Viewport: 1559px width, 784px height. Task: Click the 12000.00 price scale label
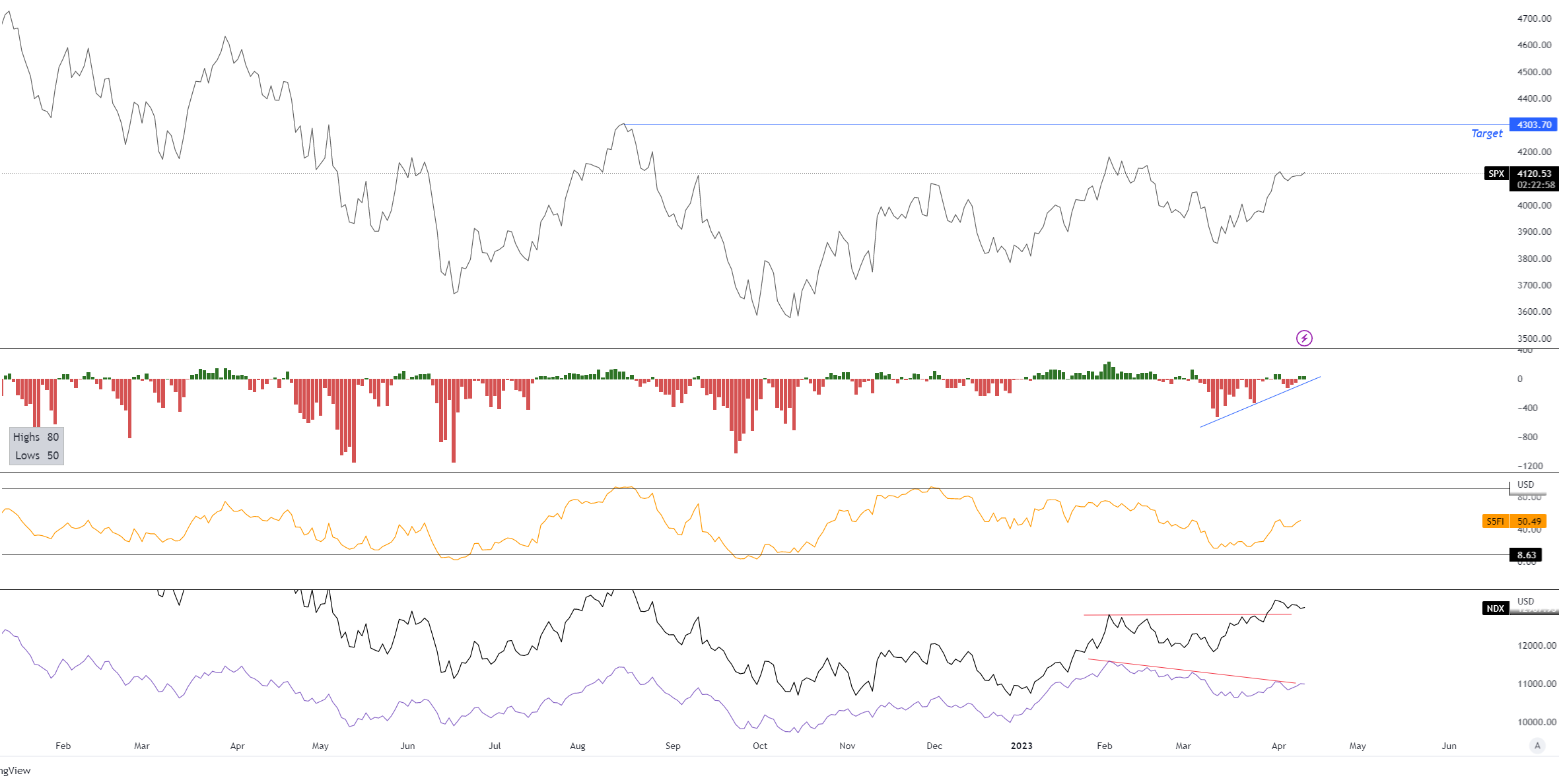click(1537, 645)
